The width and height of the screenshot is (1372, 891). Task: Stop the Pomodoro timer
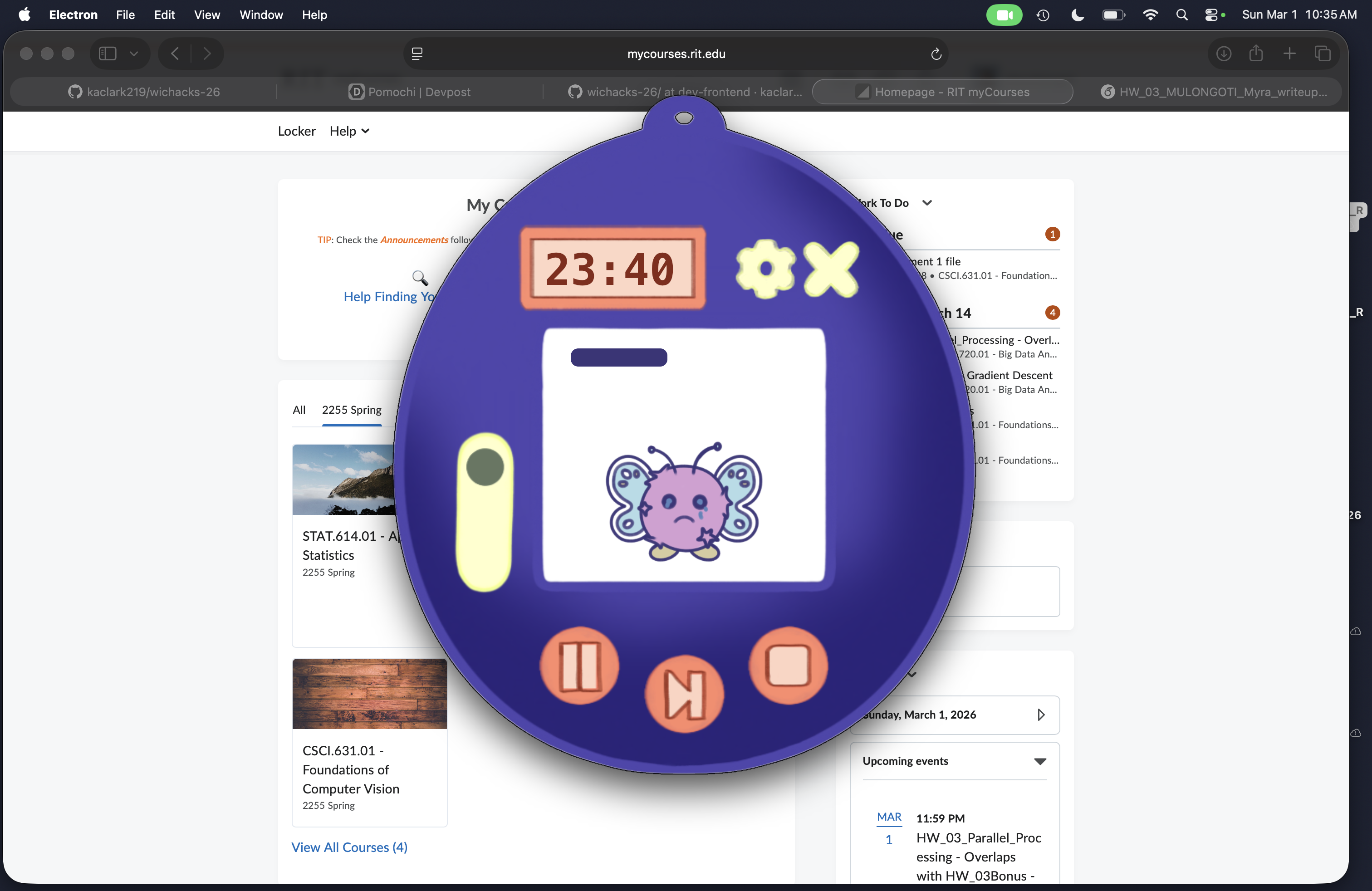788,666
